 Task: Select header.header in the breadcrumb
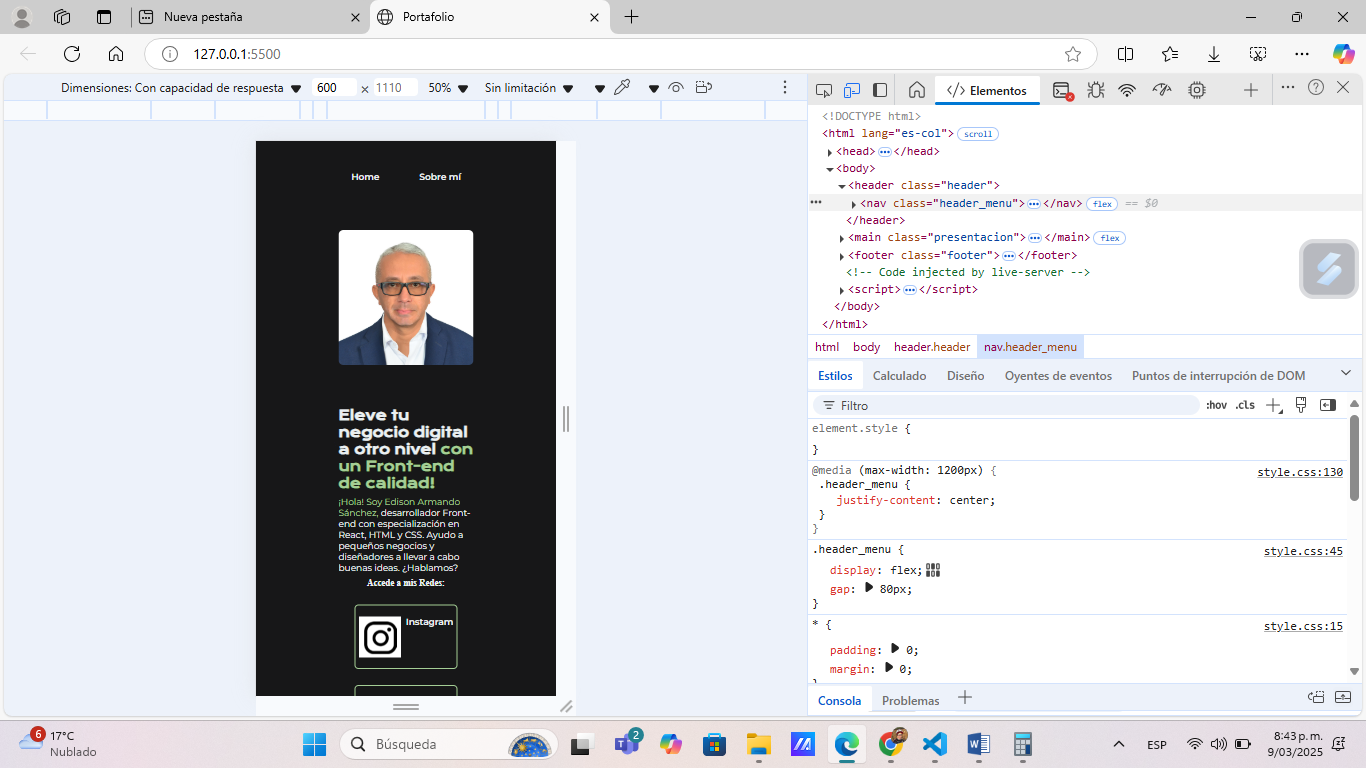[932, 347]
